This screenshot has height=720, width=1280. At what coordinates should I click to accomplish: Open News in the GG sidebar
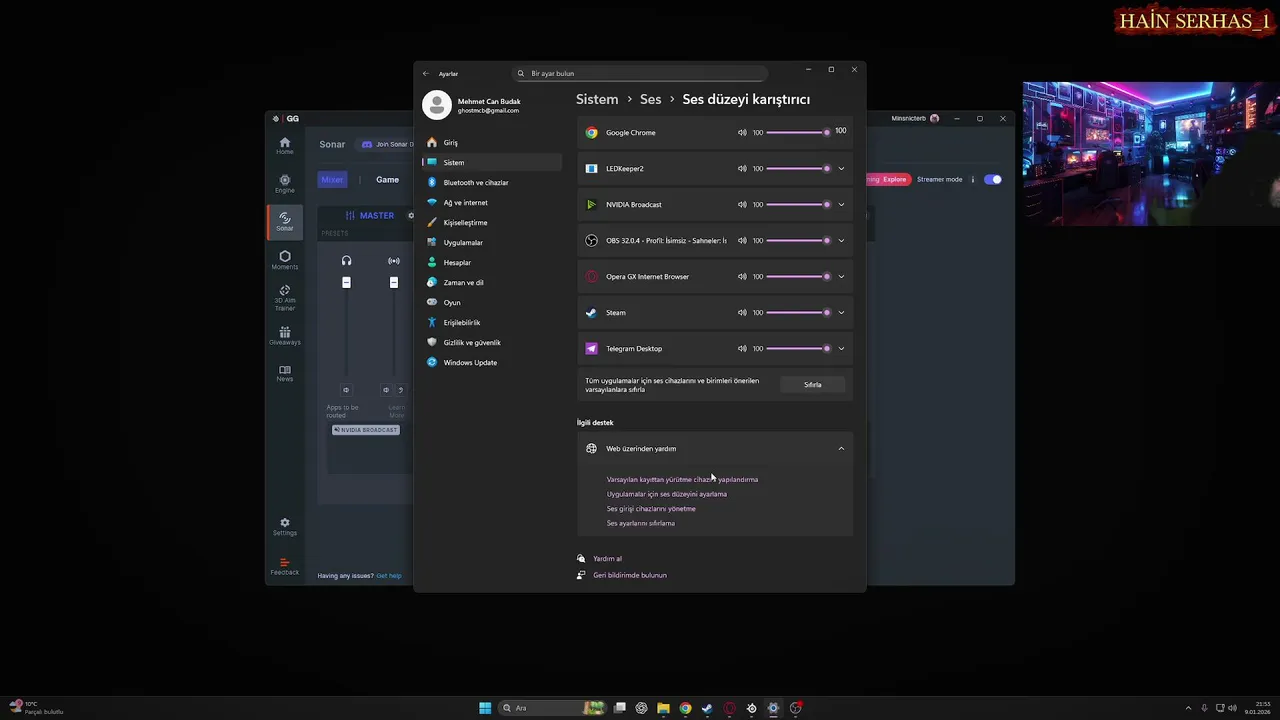(285, 373)
